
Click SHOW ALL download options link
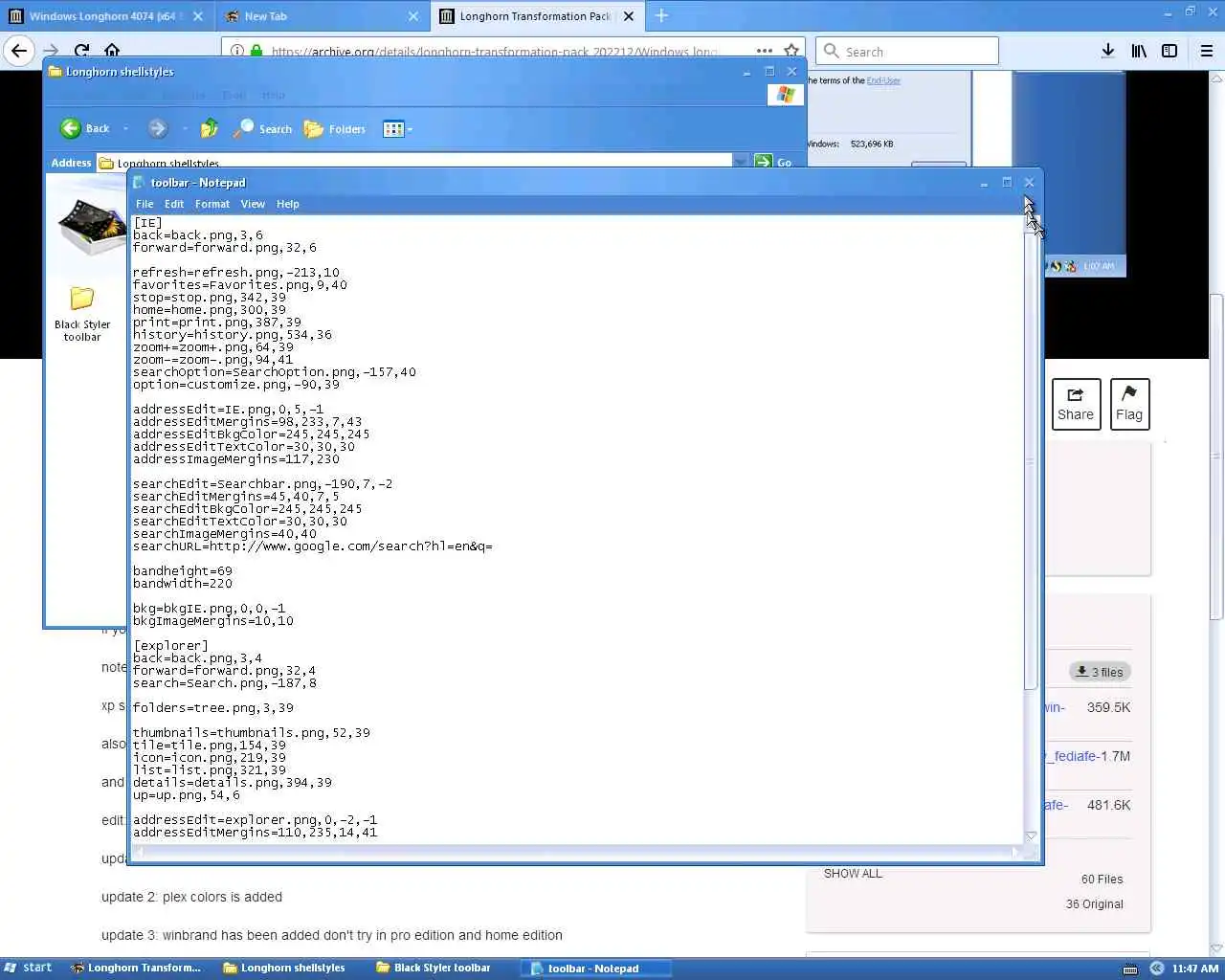853,873
